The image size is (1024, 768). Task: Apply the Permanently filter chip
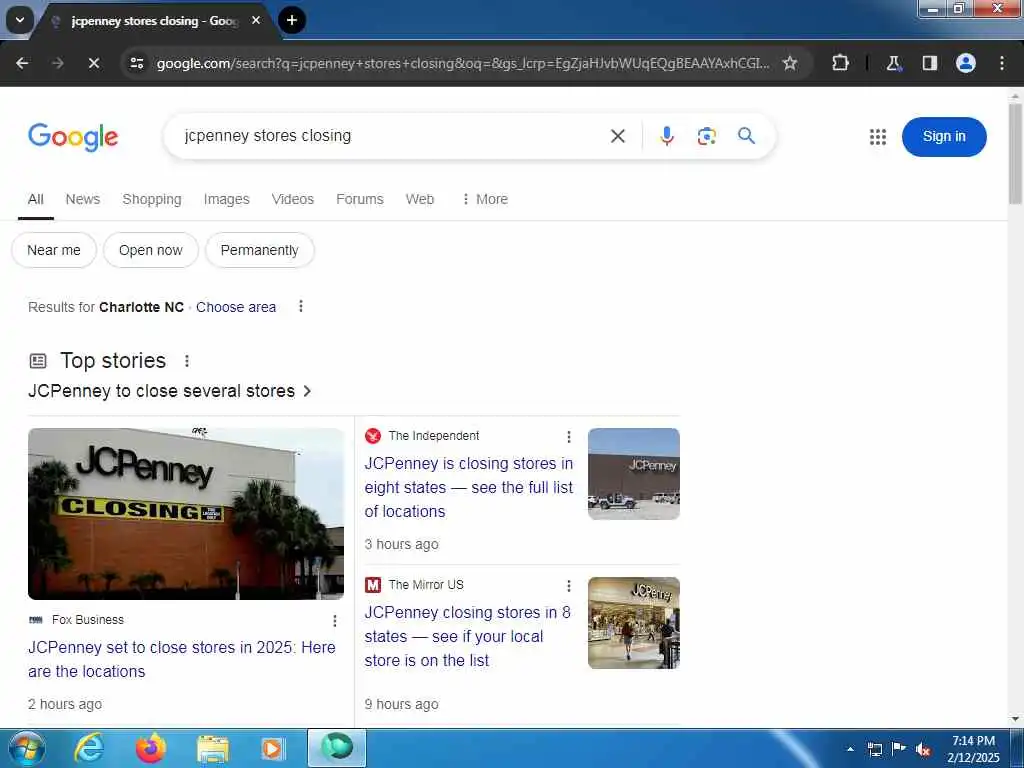pos(260,250)
